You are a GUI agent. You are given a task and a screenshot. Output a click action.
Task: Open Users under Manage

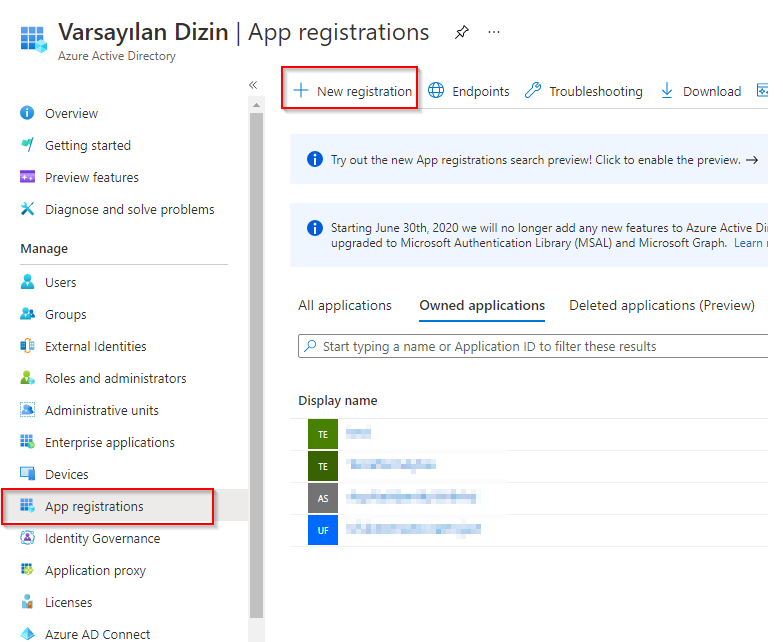coord(60,282)
